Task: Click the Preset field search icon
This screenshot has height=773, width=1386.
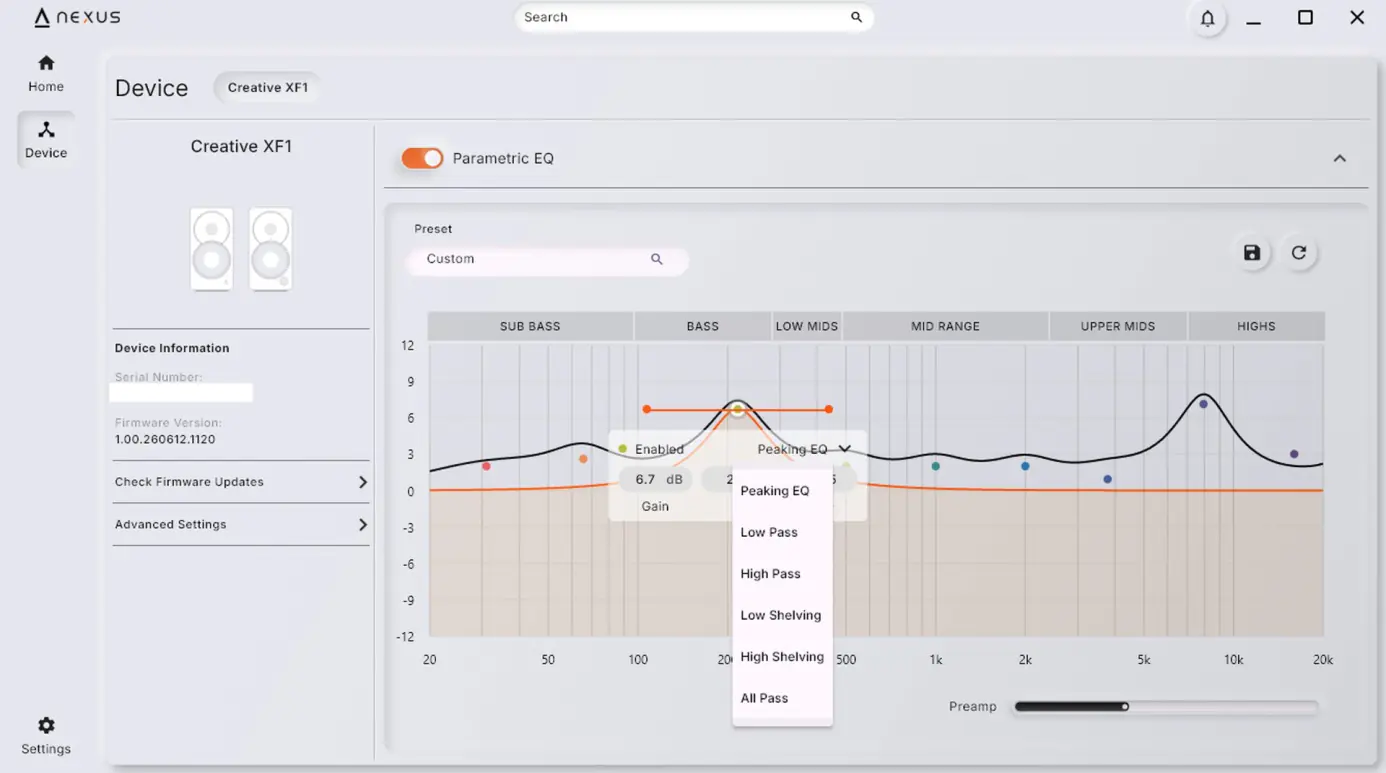Action: click(x=657, y=259)
